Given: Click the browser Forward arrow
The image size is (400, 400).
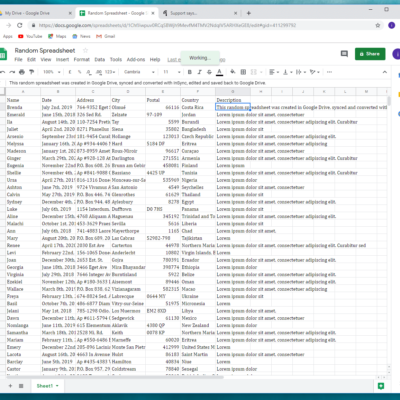Looking at the screenshot, I should click(8, 25).
